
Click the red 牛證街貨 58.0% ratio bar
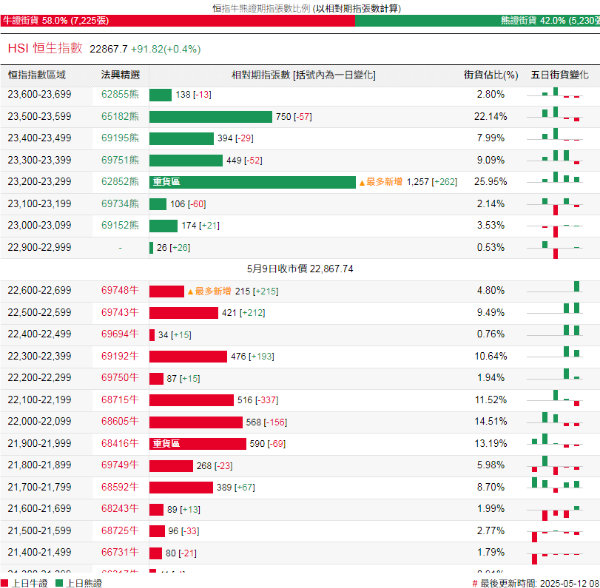178,21
